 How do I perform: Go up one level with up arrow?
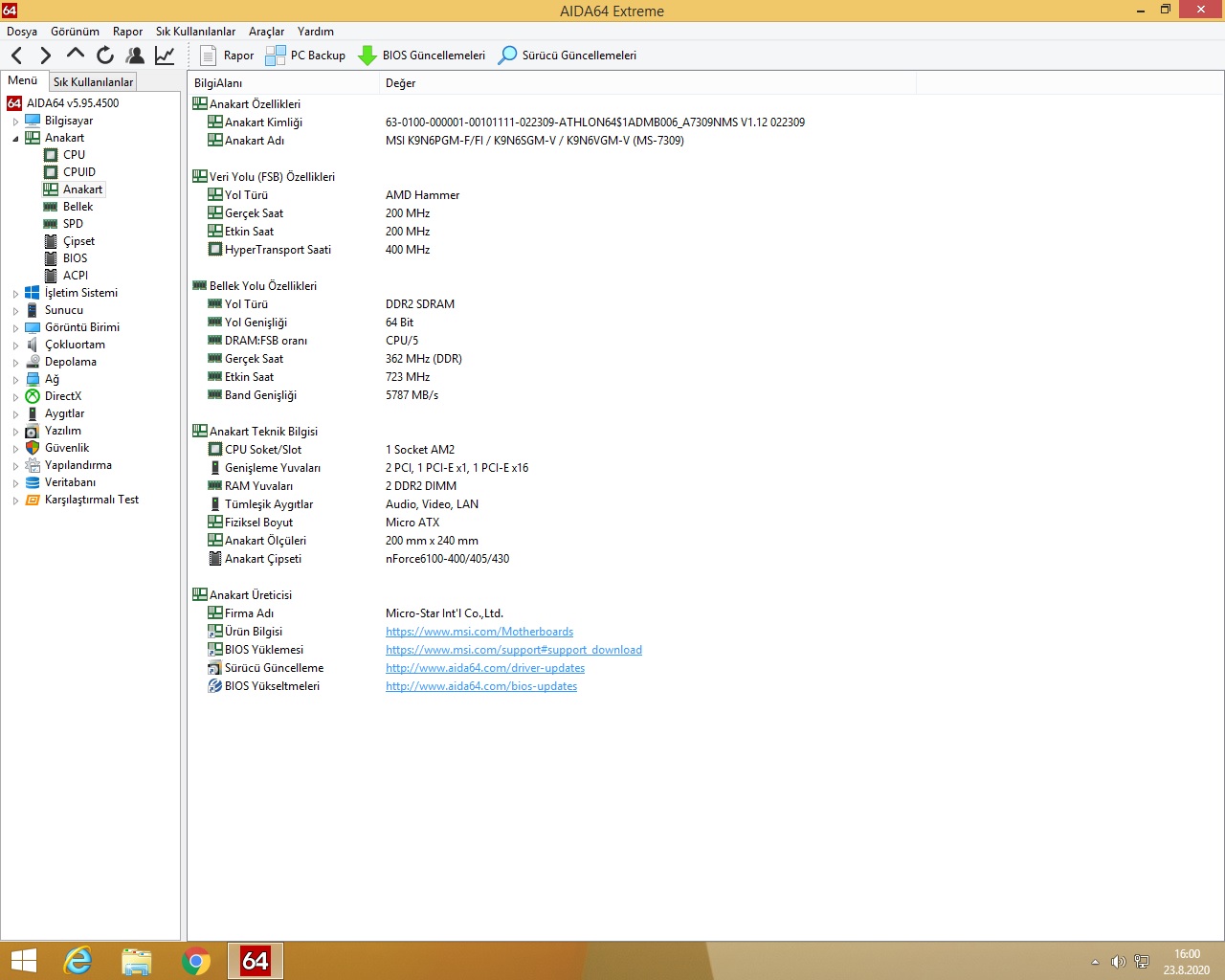tap(76, 55)
